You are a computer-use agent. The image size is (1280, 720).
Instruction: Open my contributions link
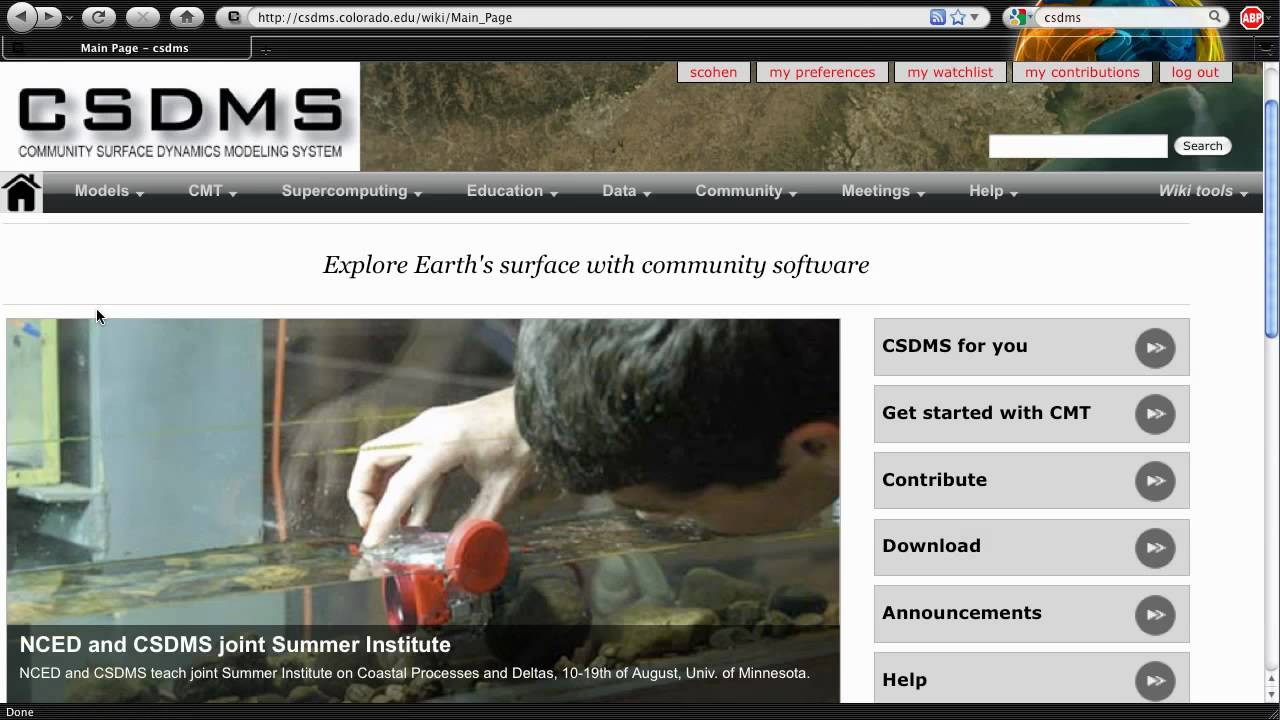pyautogui.click(x=1082, y=72)
